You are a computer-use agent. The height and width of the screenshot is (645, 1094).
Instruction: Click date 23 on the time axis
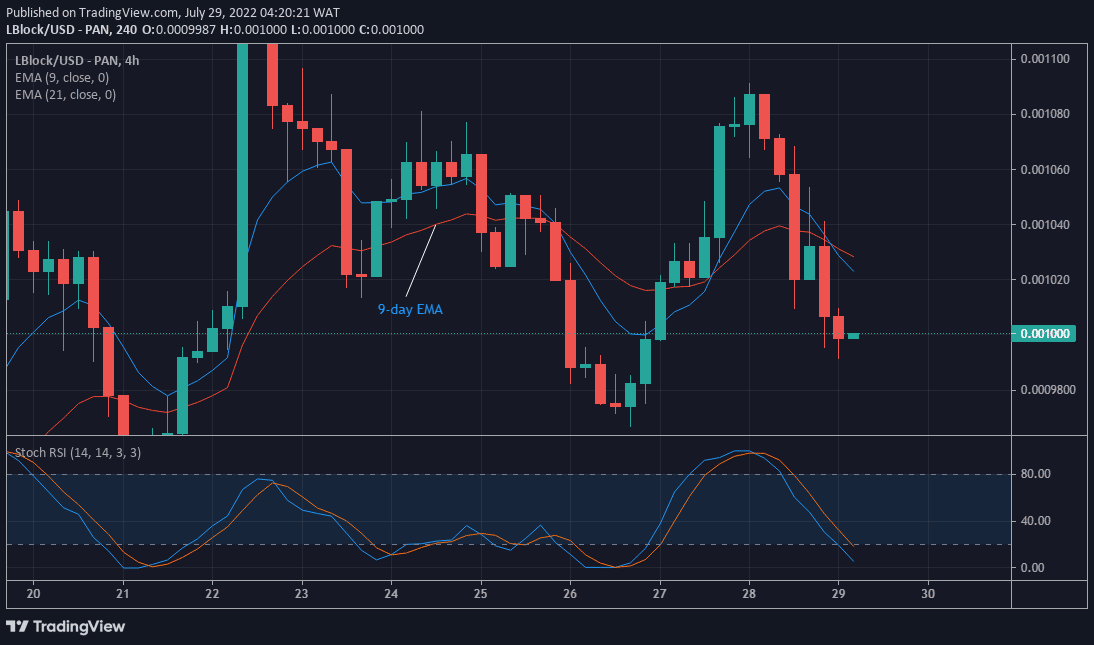[301, 594]
